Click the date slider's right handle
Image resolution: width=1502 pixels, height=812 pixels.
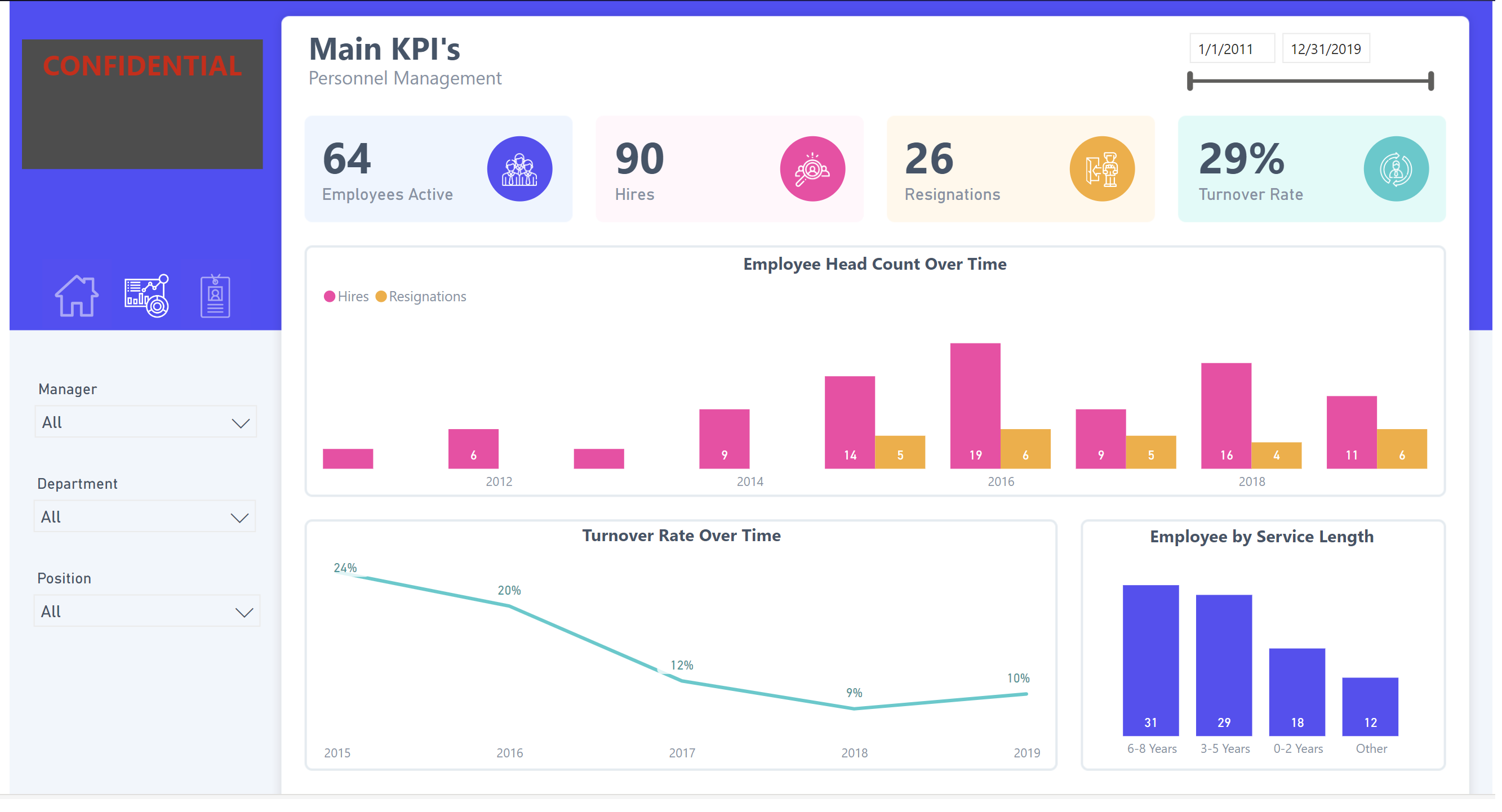click(x=1431, y=81)
